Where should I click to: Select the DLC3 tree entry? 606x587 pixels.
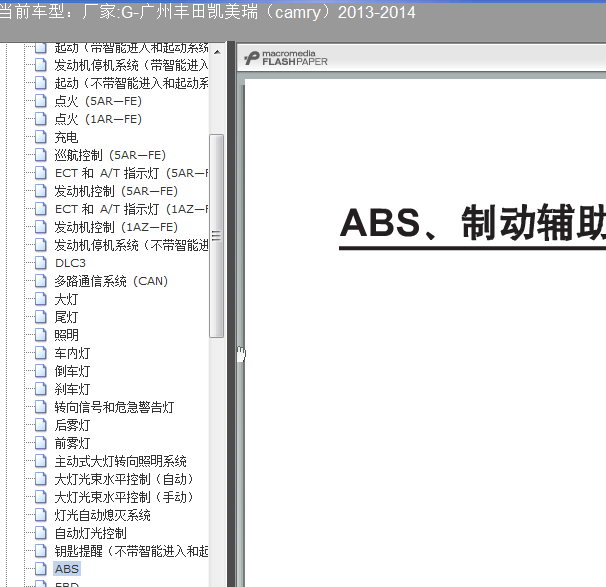(70, 263)
